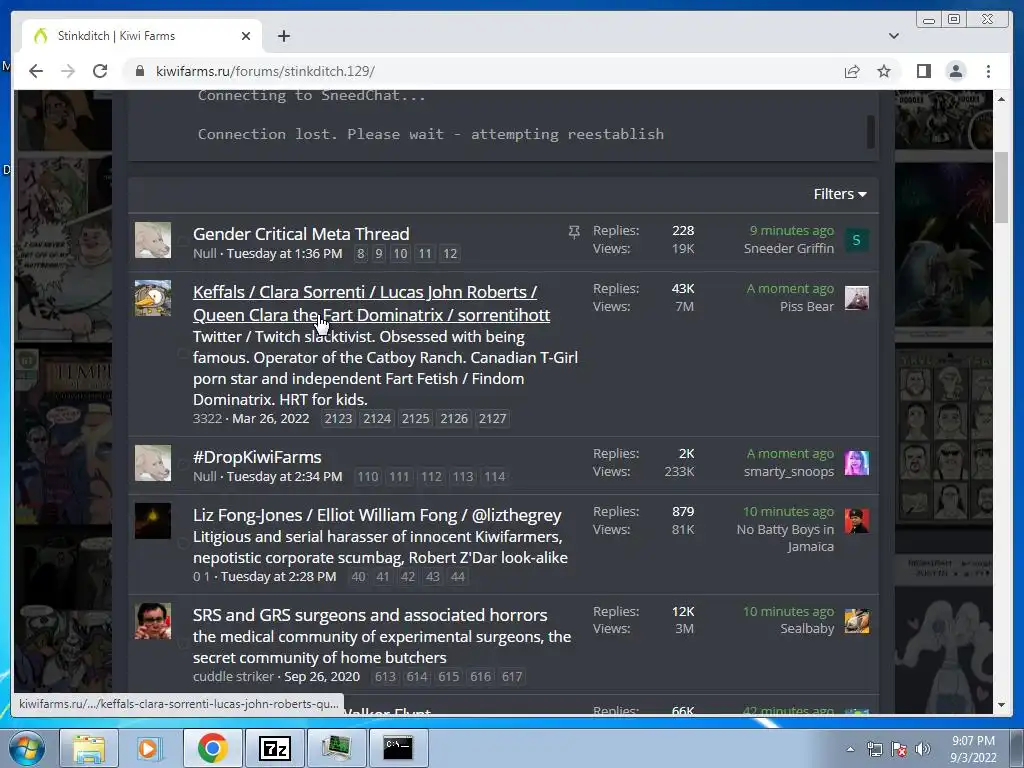Click the volume speaker tray icon
This screenshot has width=1024, height=768.
(923, 749)
